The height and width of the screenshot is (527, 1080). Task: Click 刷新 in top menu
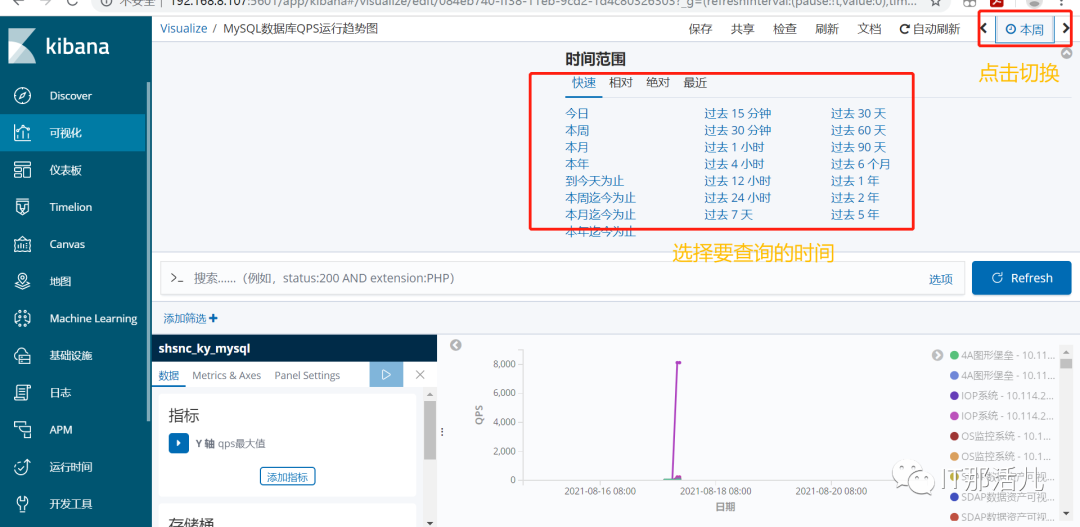click(x=827, y=30)
